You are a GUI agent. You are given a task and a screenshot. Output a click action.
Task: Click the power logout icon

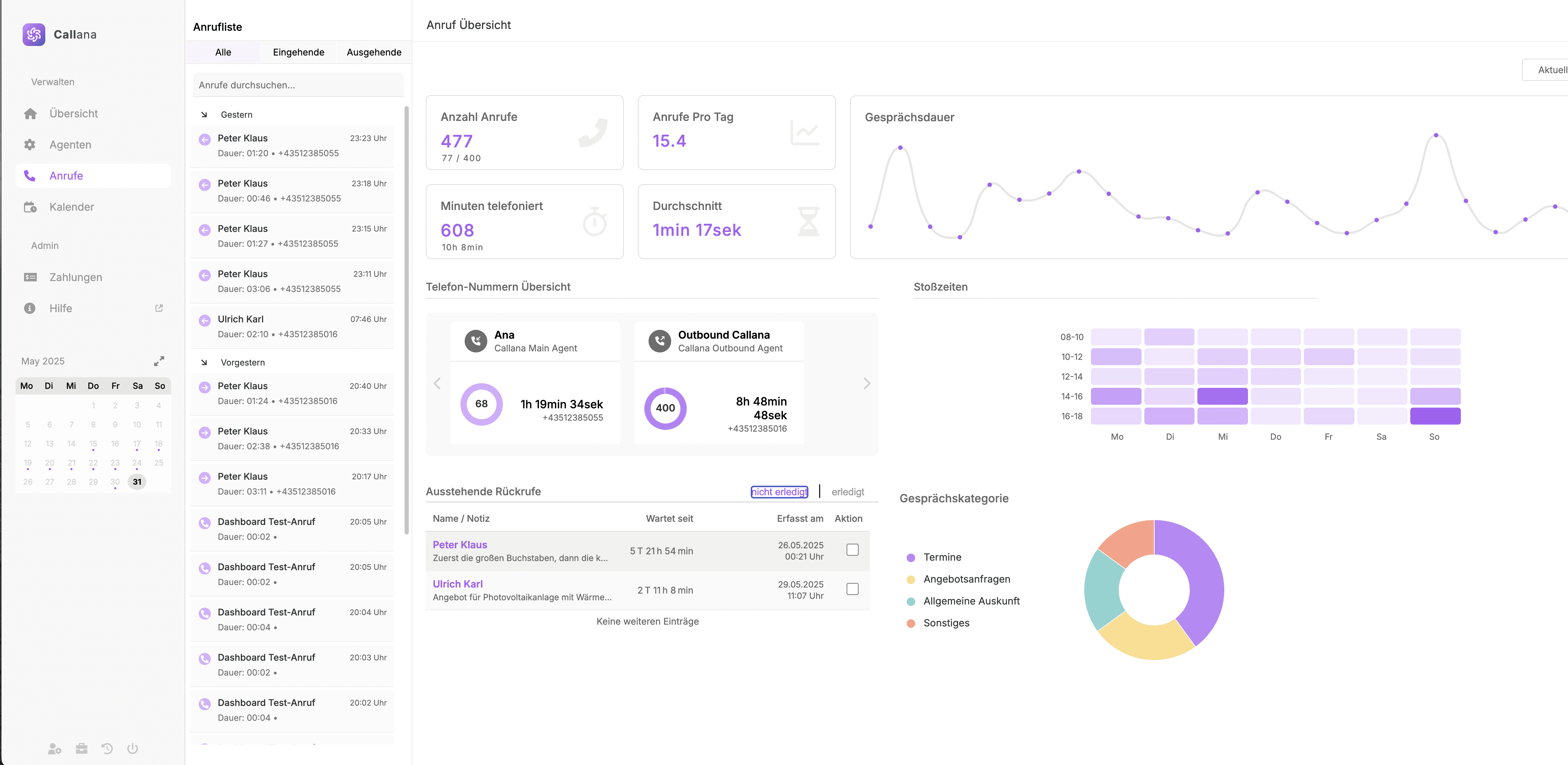(133, 749)
